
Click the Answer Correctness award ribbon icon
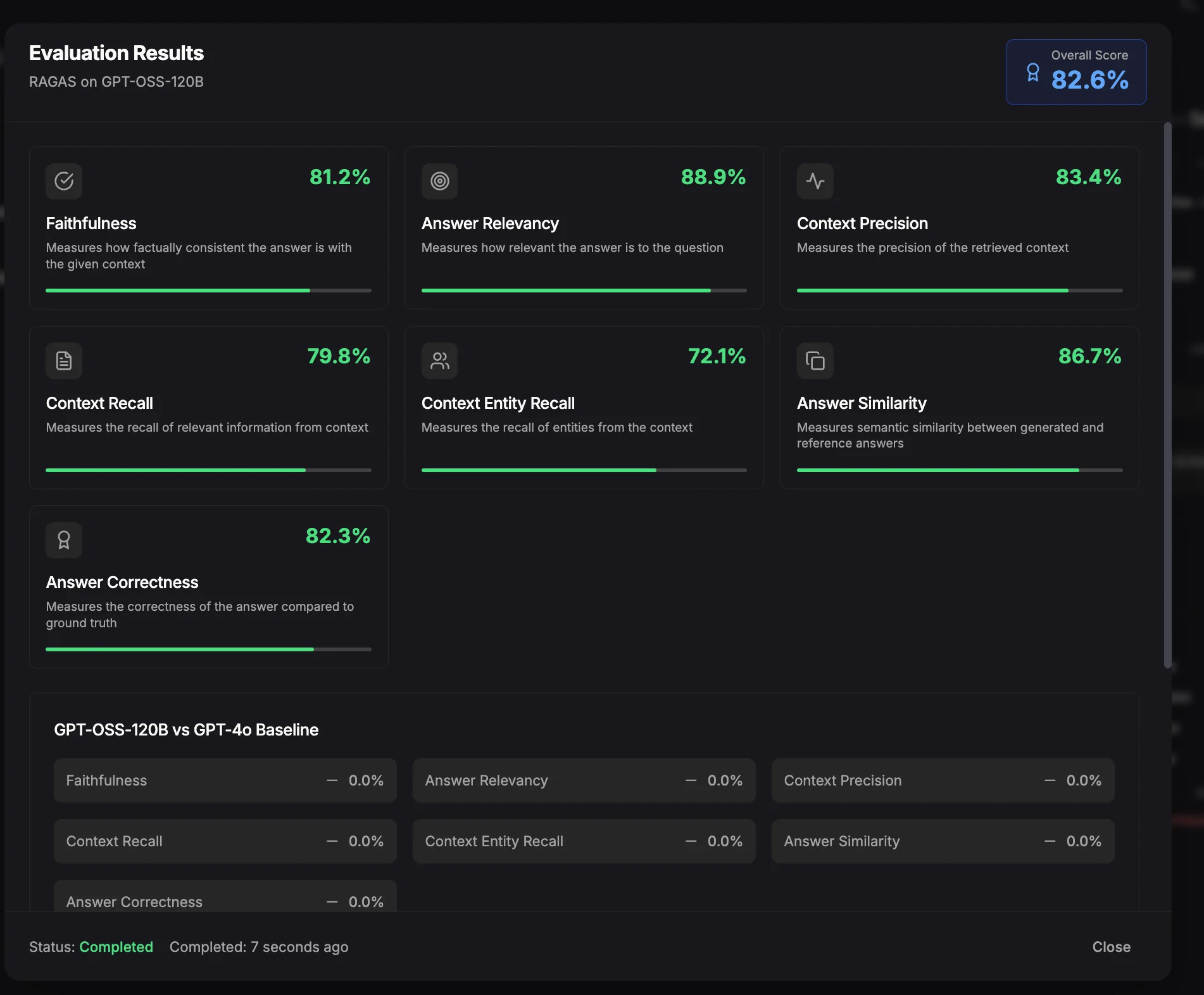pyautogui.click(x=64, y=540)
